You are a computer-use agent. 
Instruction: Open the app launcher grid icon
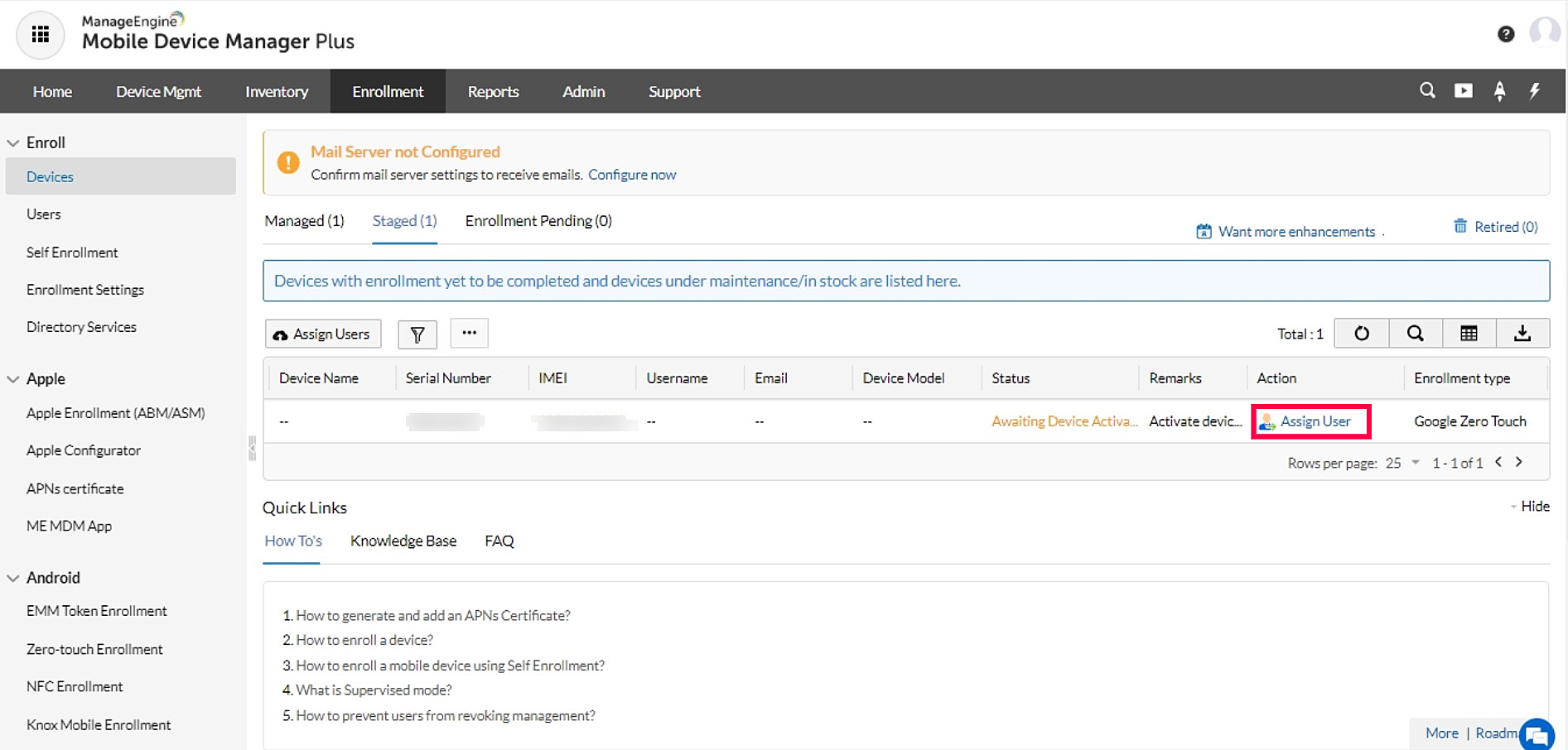(x=40, y=35)
